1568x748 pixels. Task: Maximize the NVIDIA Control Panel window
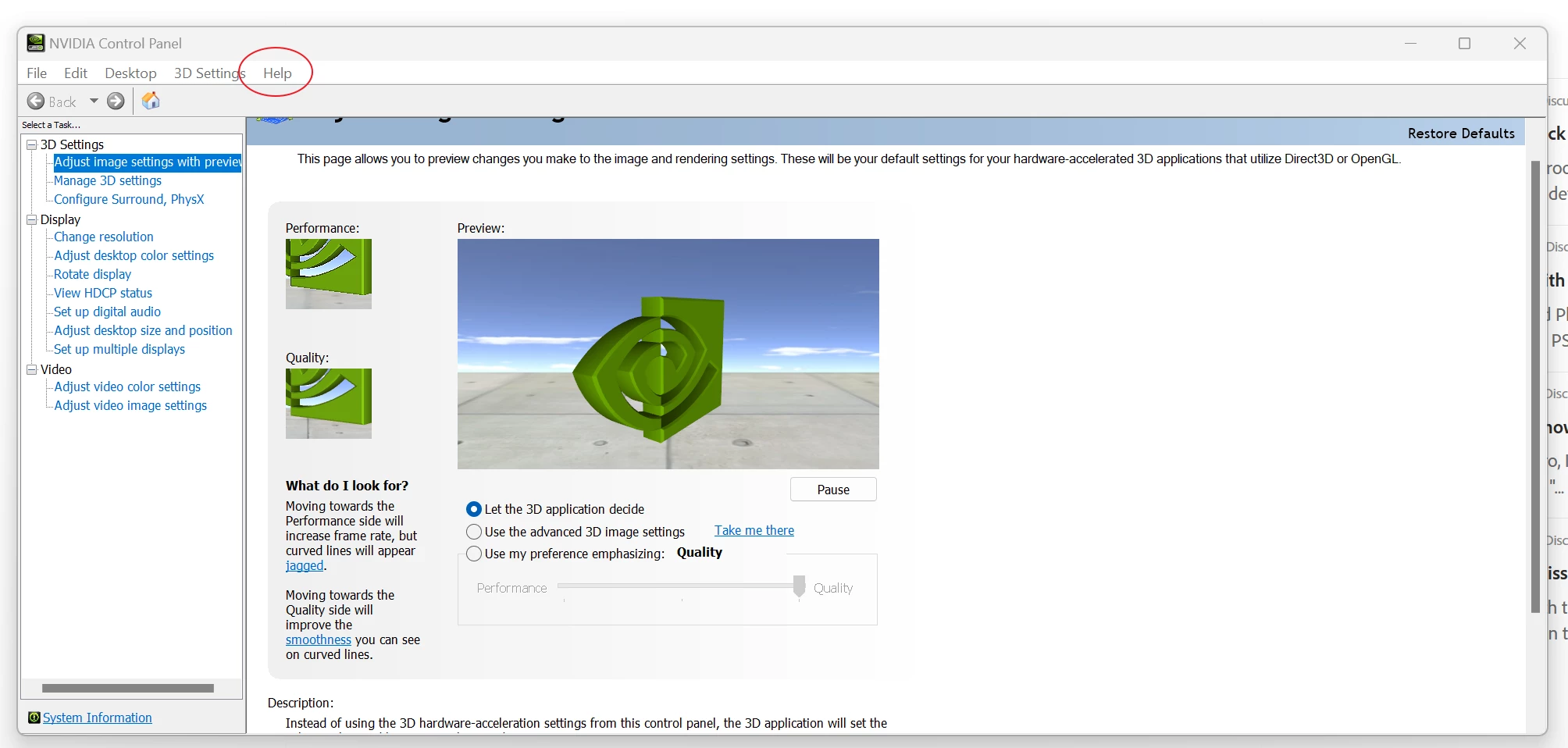coord(1465,43)
